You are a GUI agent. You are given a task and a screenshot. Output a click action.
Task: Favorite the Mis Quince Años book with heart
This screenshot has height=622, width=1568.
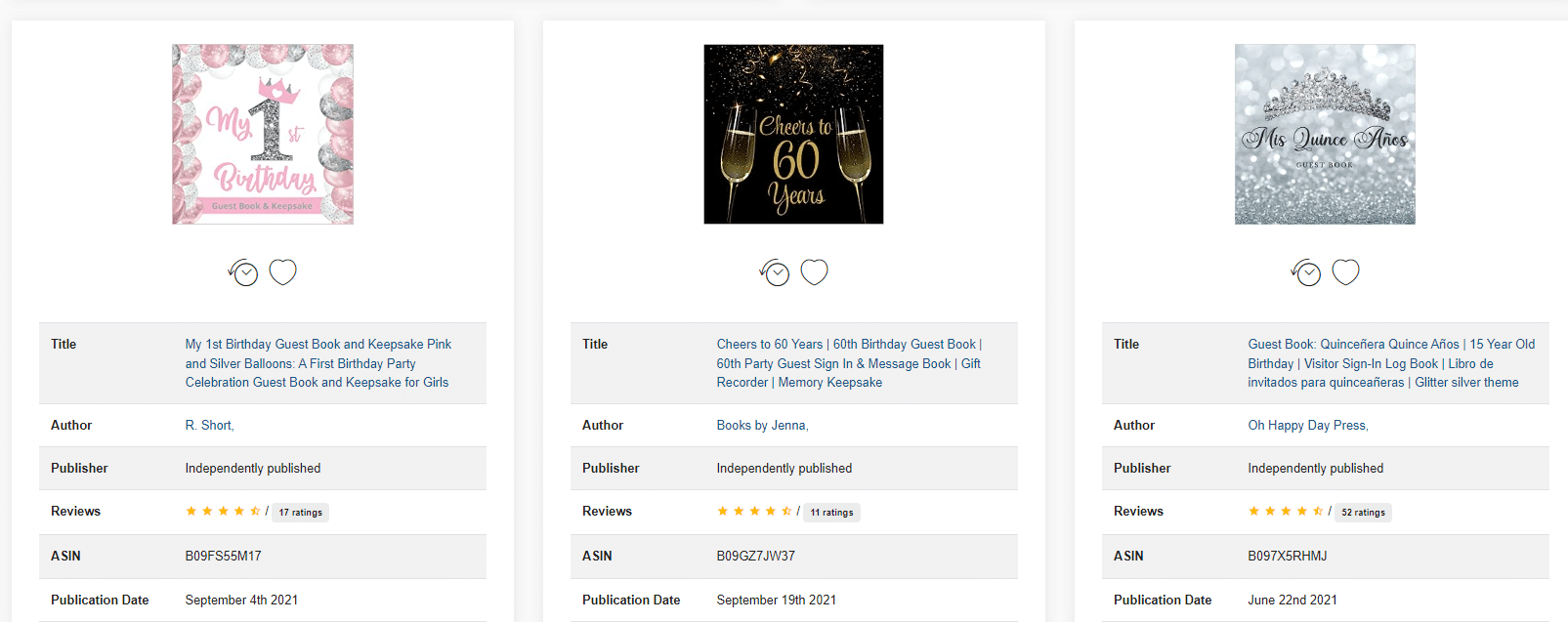point(1345,271)
